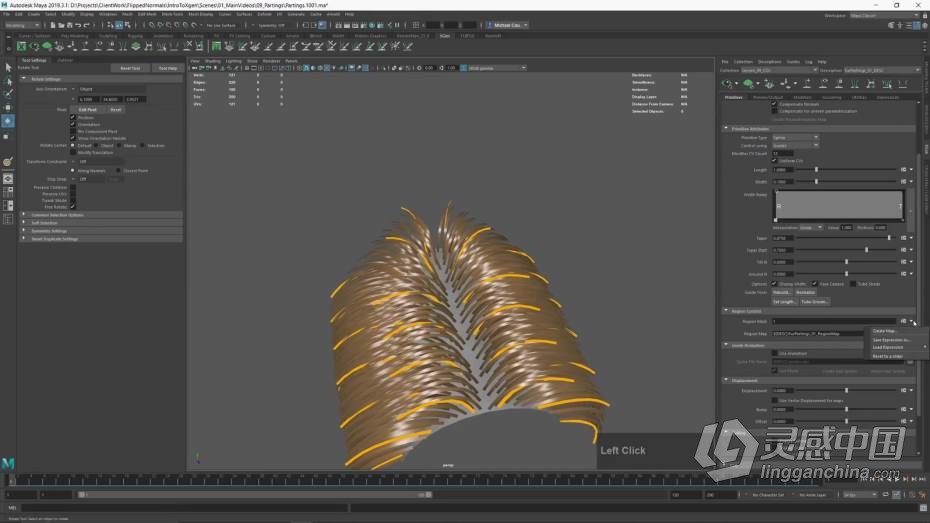
Task: Activate the Lasso Select tool
Action: click(7, 81)
